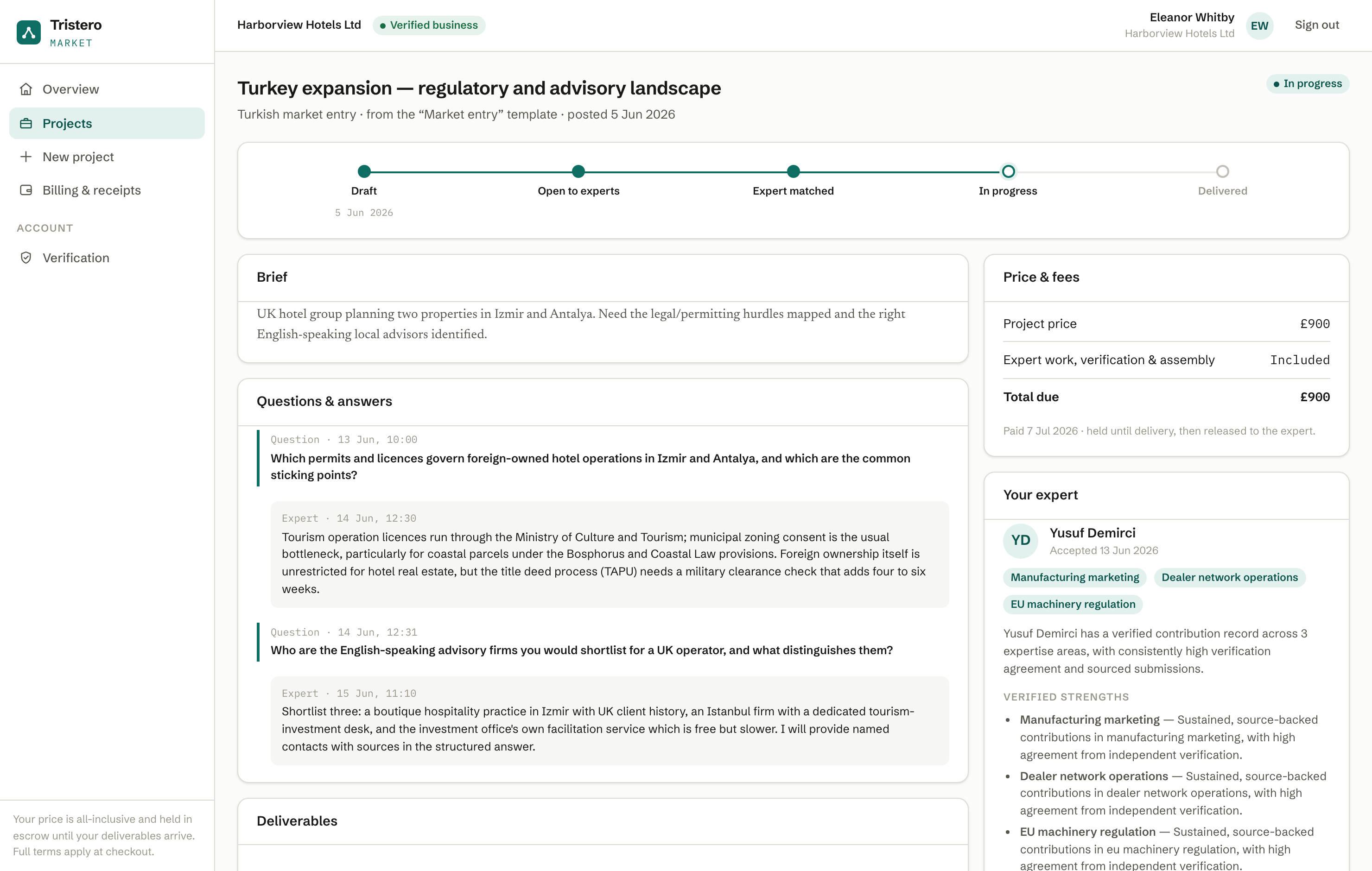The image size is (1372, 871).
Task: Click the YD expert avatar
Action: coord(1021,541)
